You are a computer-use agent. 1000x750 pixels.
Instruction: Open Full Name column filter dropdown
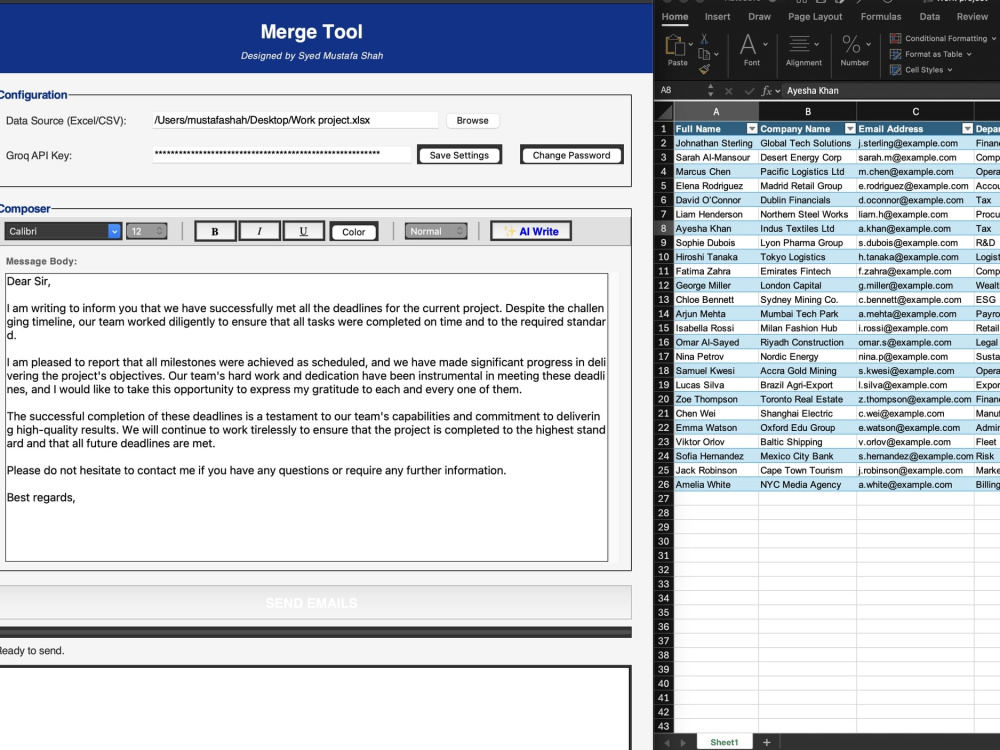pos(752,129)
